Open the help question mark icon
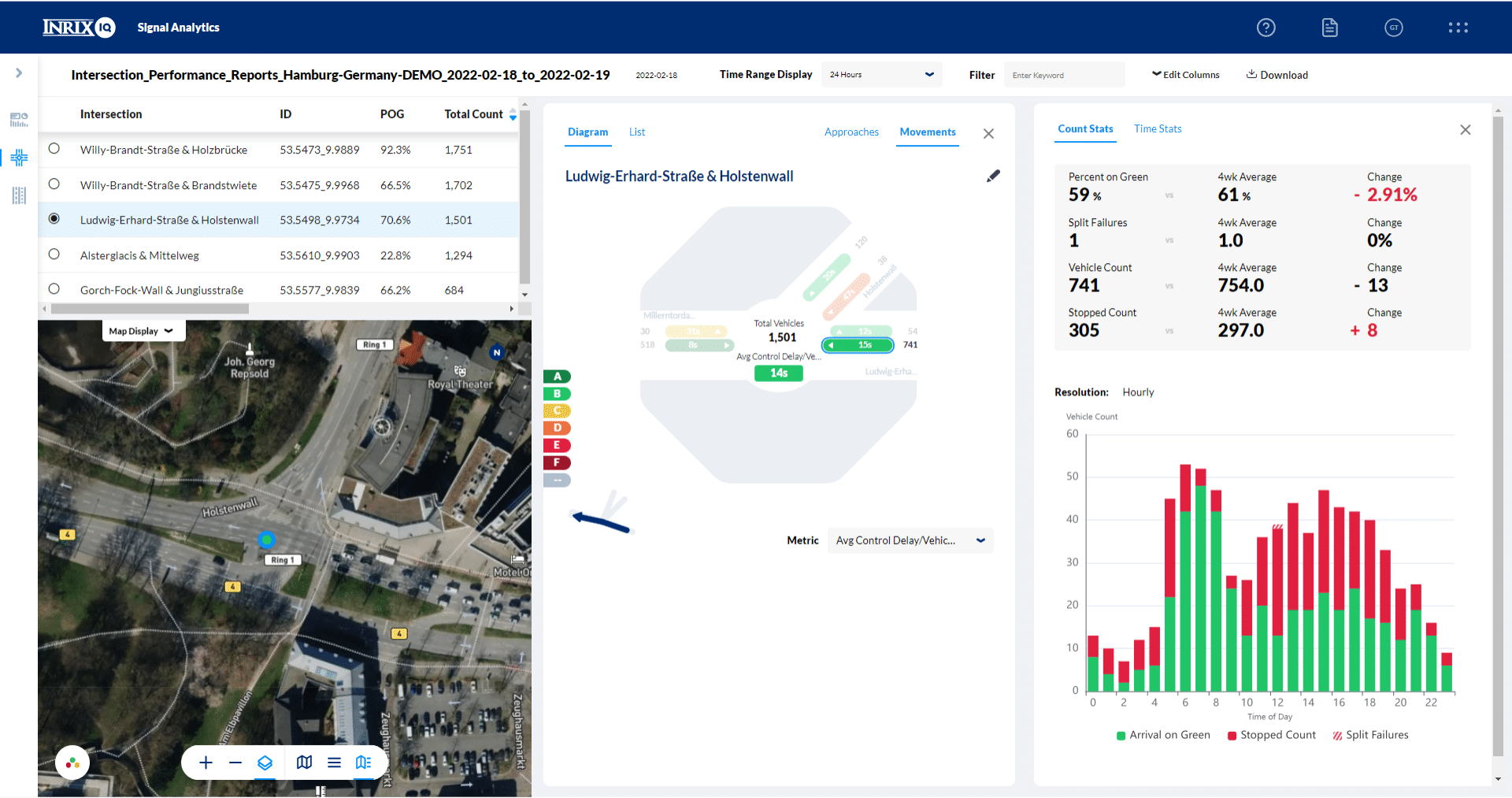The width and height of the screenshot is (1512, 798). pyautogui.click(x=1266, y=28)
